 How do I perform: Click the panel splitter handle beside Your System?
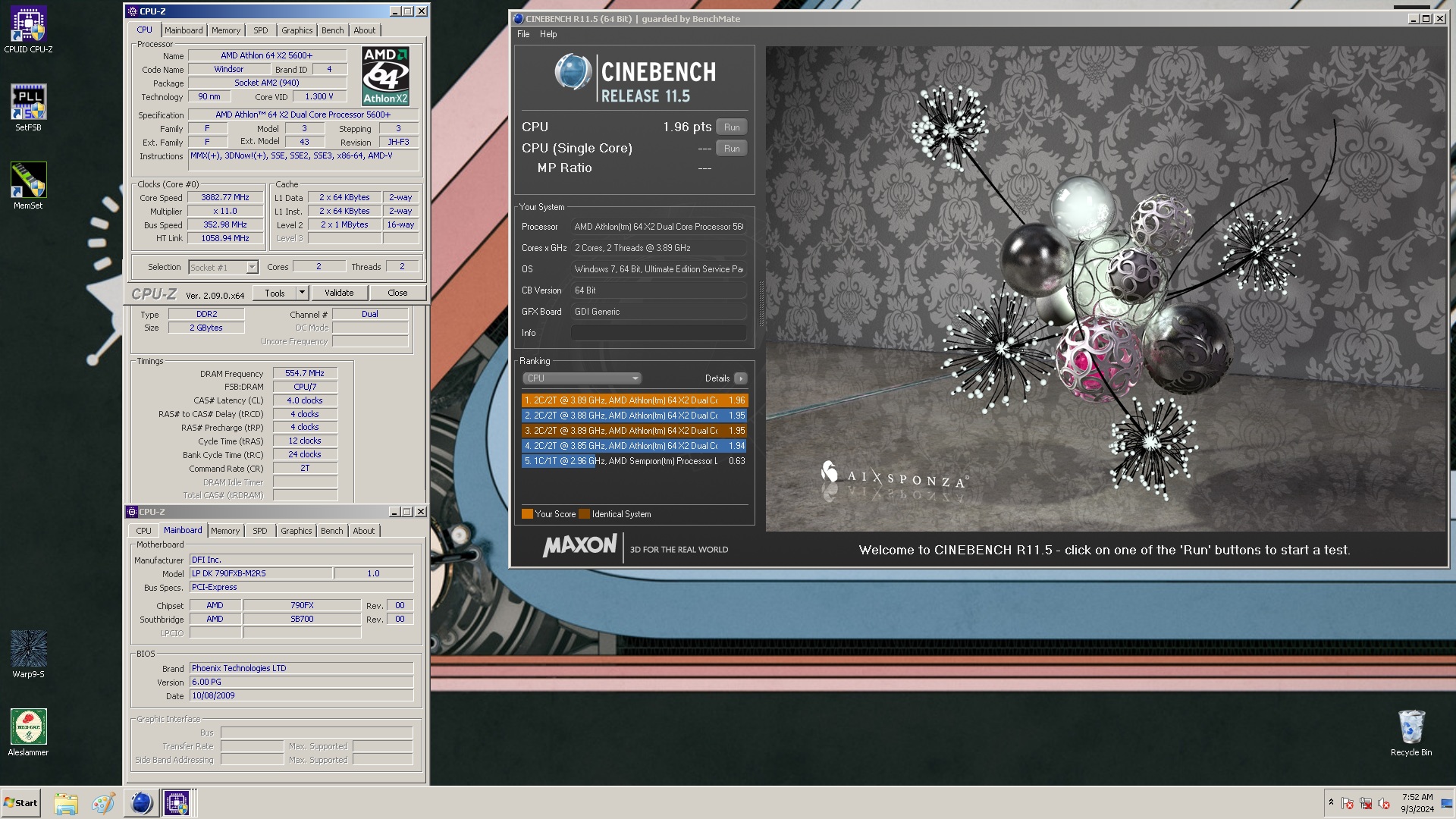coord(761,303)
